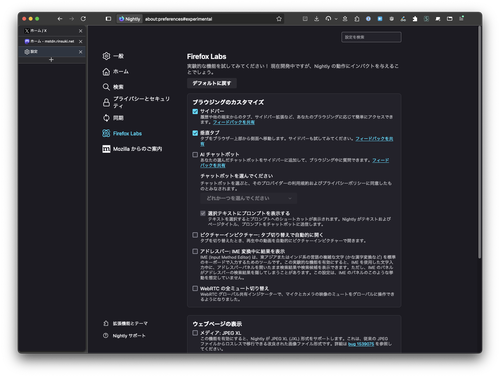Disable the 垂直タブ checkbox
Image resolution: width=500 pixels, height=377 pixels.
[195, 133]
